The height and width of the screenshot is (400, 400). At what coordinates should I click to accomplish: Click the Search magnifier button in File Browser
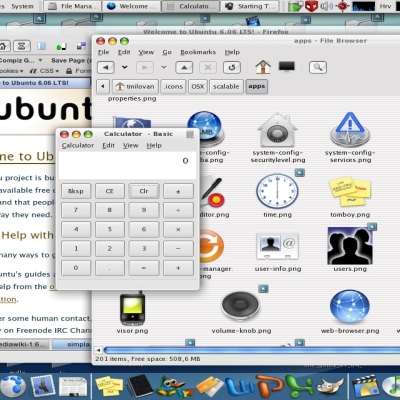coord(318,67)
